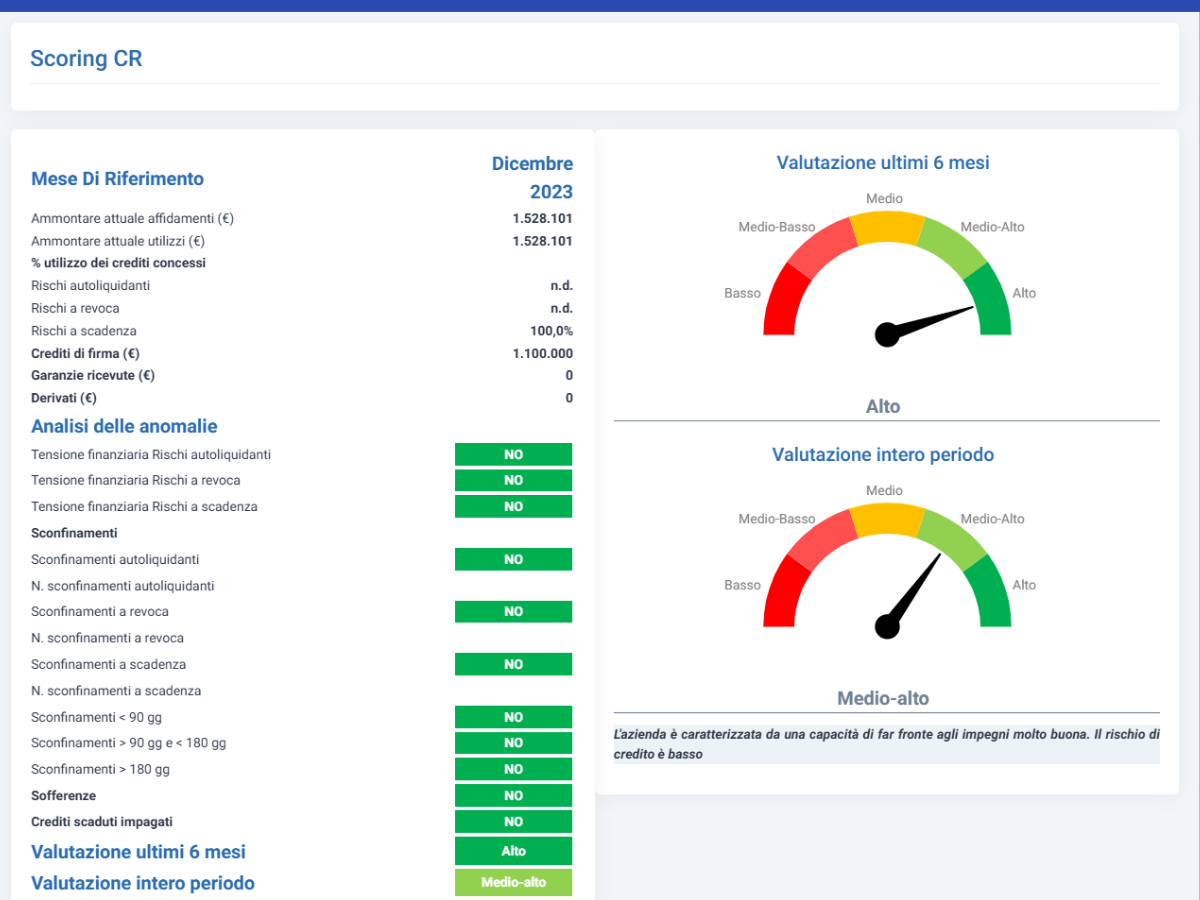1200x900 pixels.
Task: Click NO badge for Crediti scaduti impagati
Action: click(x=513, y=821)
